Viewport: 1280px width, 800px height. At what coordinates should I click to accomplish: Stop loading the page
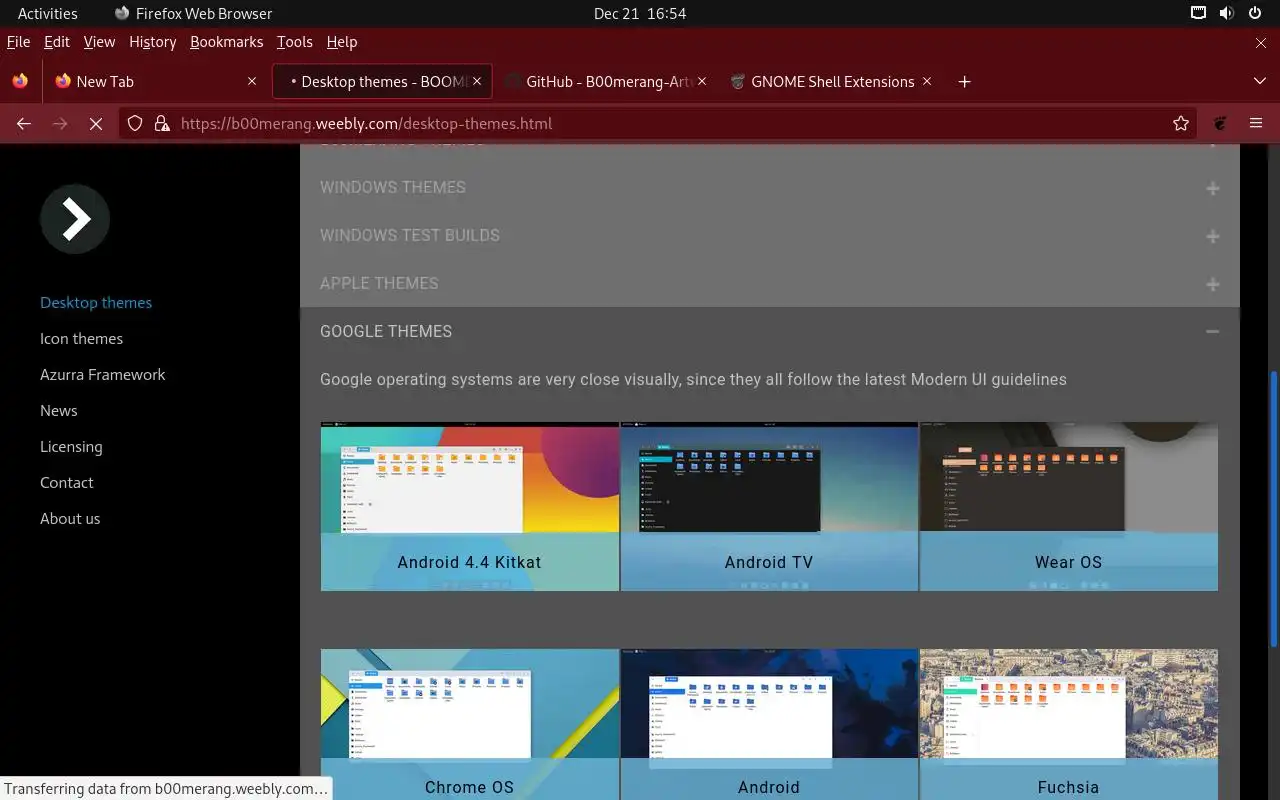click(x=96, y=123)
